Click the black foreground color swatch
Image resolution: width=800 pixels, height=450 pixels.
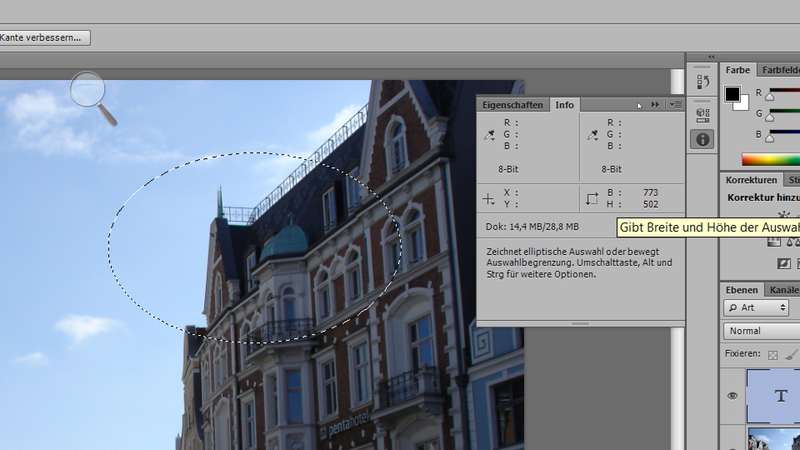pyautogui.click(x=732, y=95)
